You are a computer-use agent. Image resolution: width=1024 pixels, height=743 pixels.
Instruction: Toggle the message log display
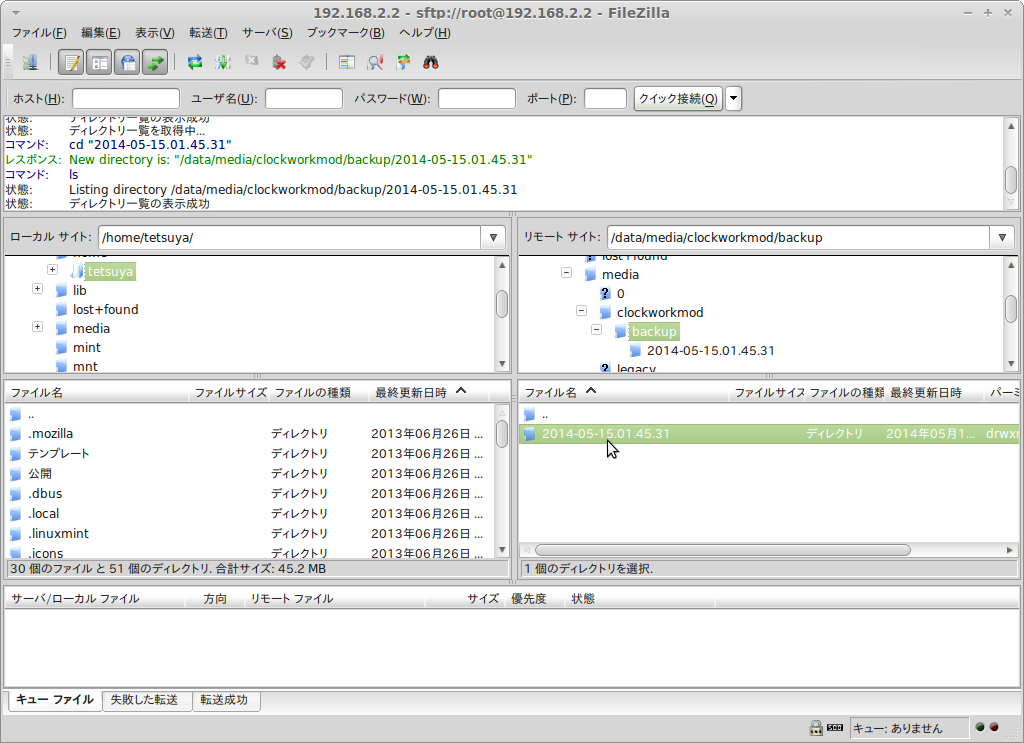pos(71,63)
